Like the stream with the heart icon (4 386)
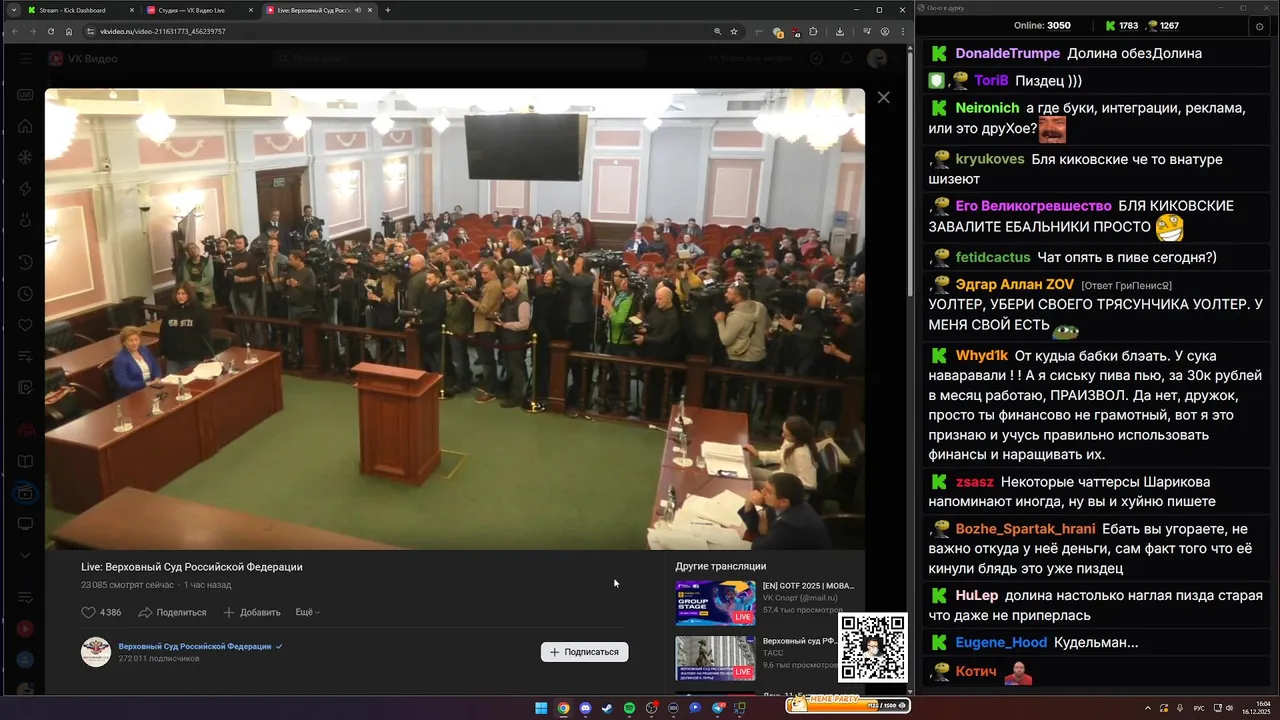 [101, 612]
